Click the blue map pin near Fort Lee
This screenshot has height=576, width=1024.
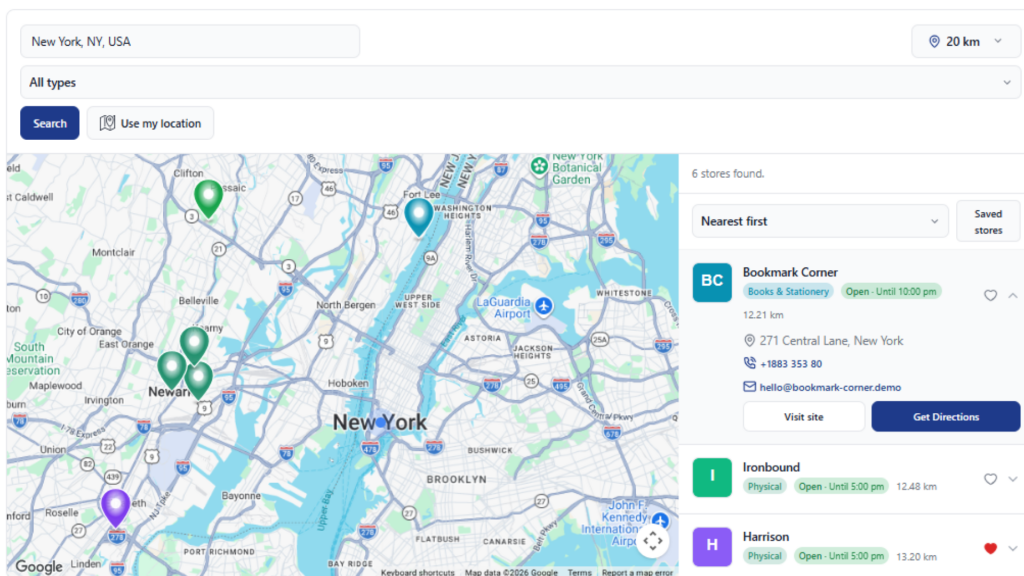[x=419, y=216]
